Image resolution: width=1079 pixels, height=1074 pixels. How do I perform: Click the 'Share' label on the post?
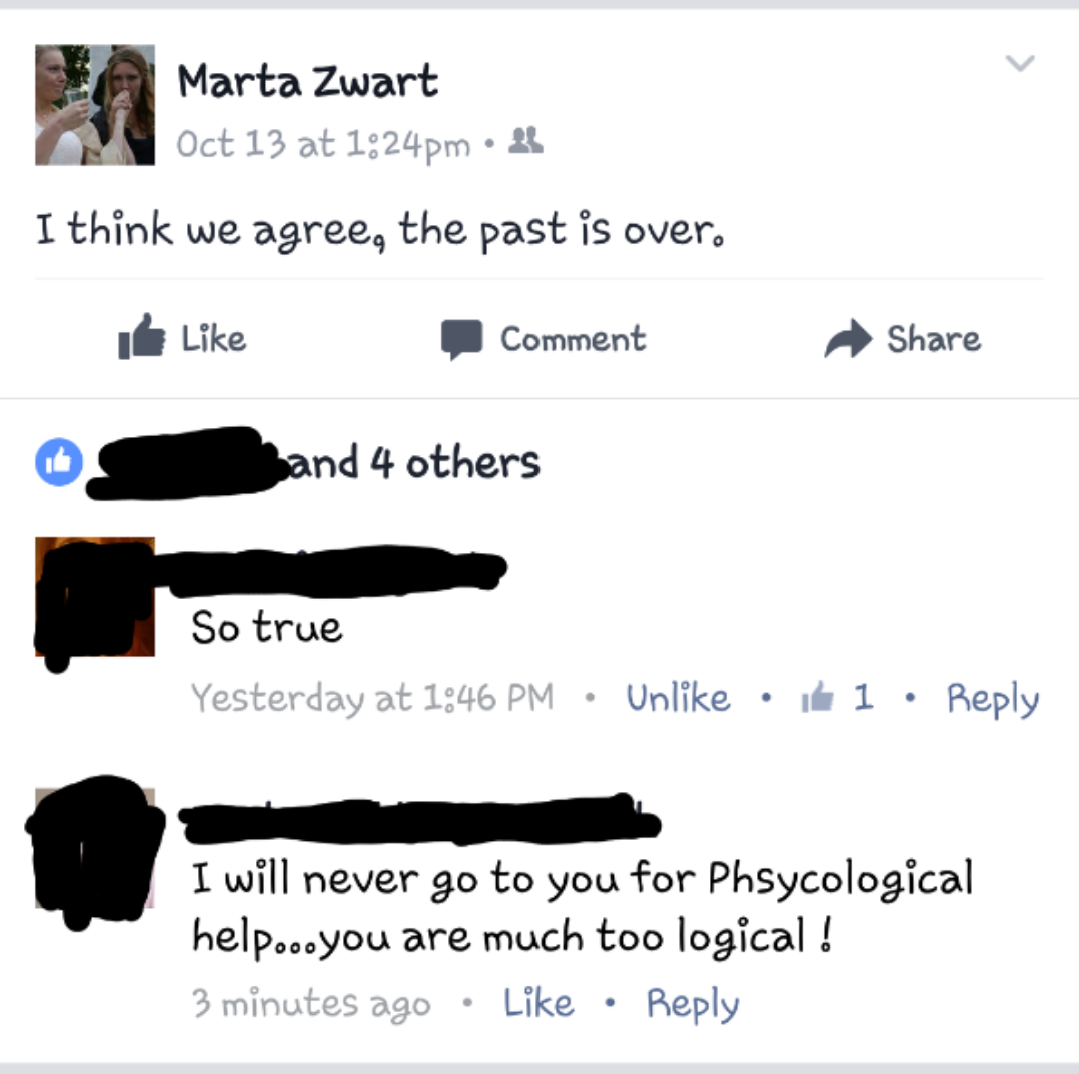pyautogui.click(x=934, y=339)
